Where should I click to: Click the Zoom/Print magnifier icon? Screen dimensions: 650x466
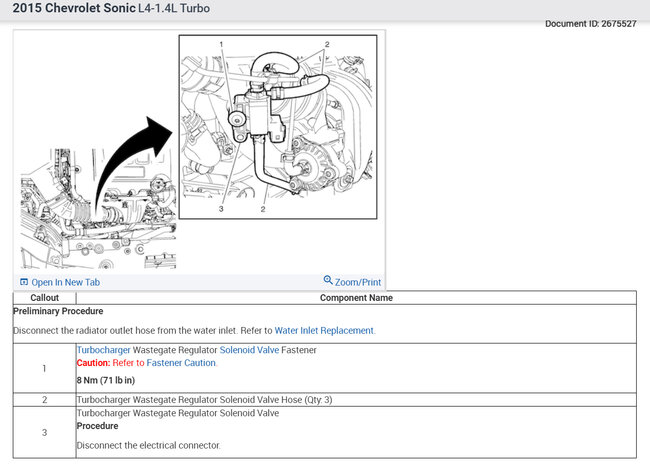coord(328,280)
